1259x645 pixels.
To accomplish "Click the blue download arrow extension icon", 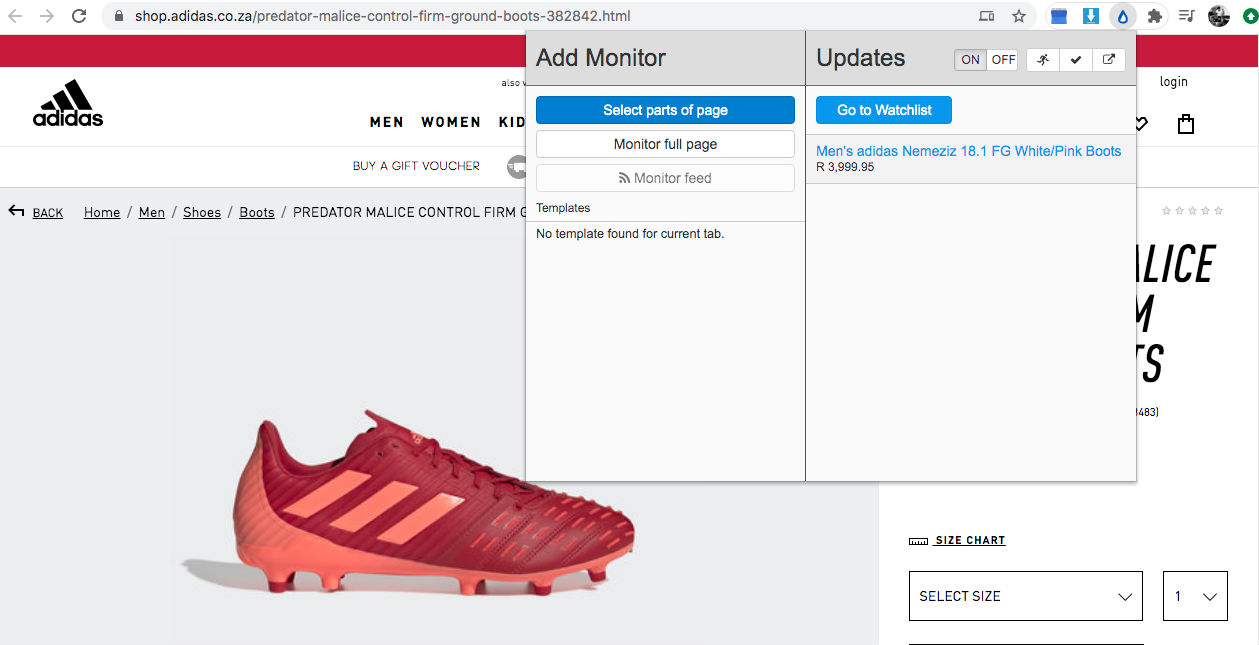I will point(1091,16).
